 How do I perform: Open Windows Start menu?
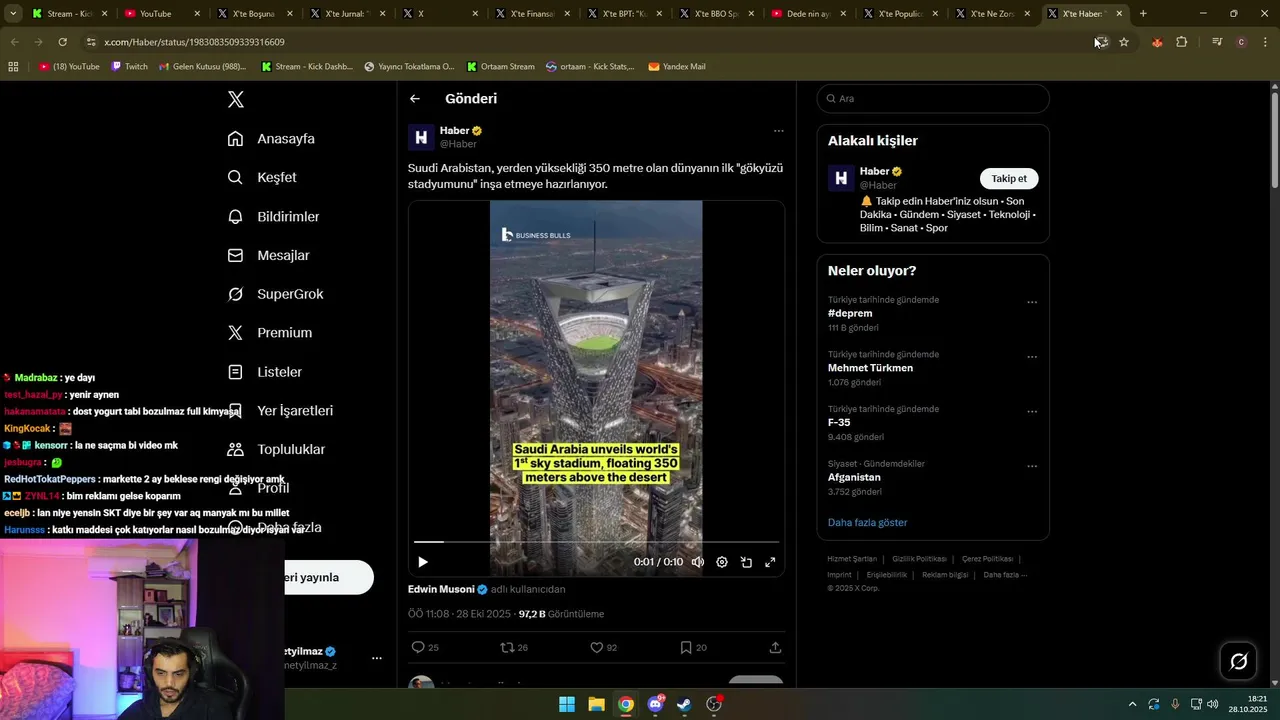(x=567, y=704)
